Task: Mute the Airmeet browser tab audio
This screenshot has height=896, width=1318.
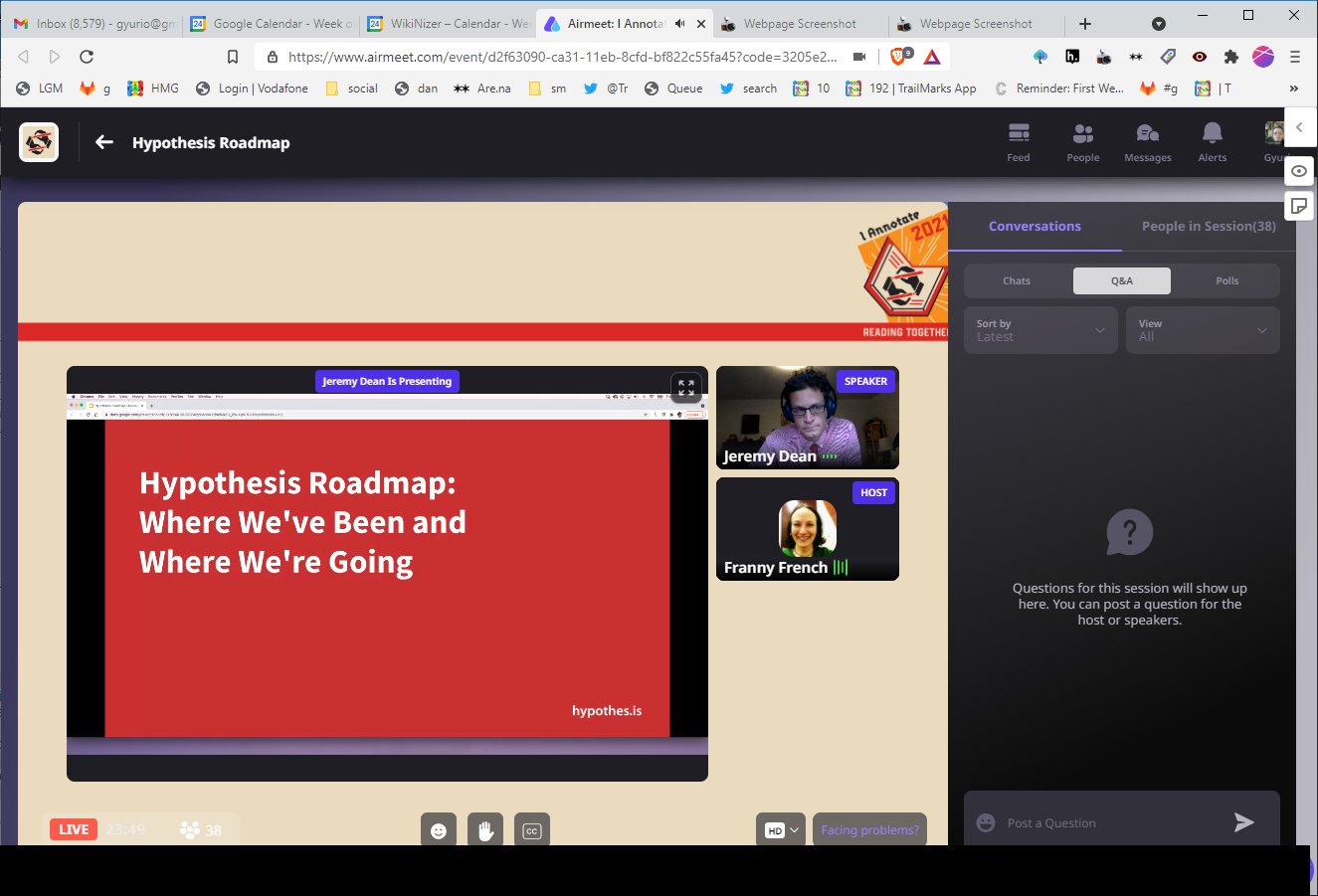Action: pos(680,24)
